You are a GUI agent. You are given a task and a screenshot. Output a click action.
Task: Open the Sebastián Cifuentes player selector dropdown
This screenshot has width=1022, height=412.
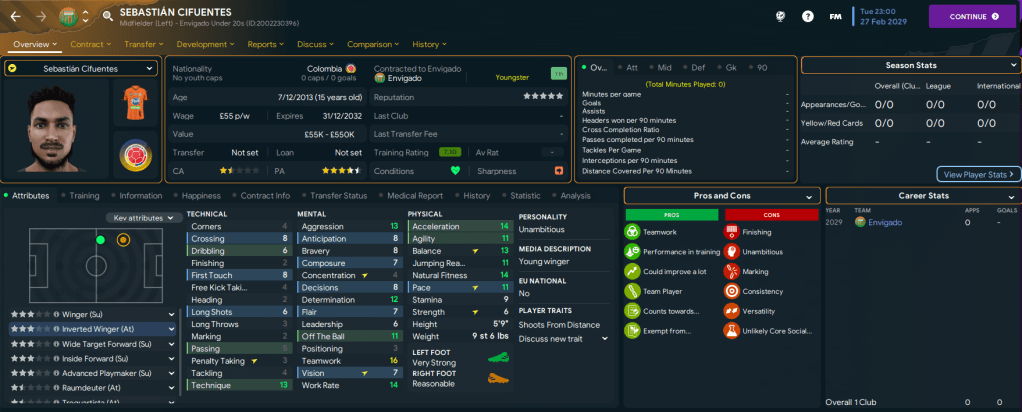click(81, 68)
